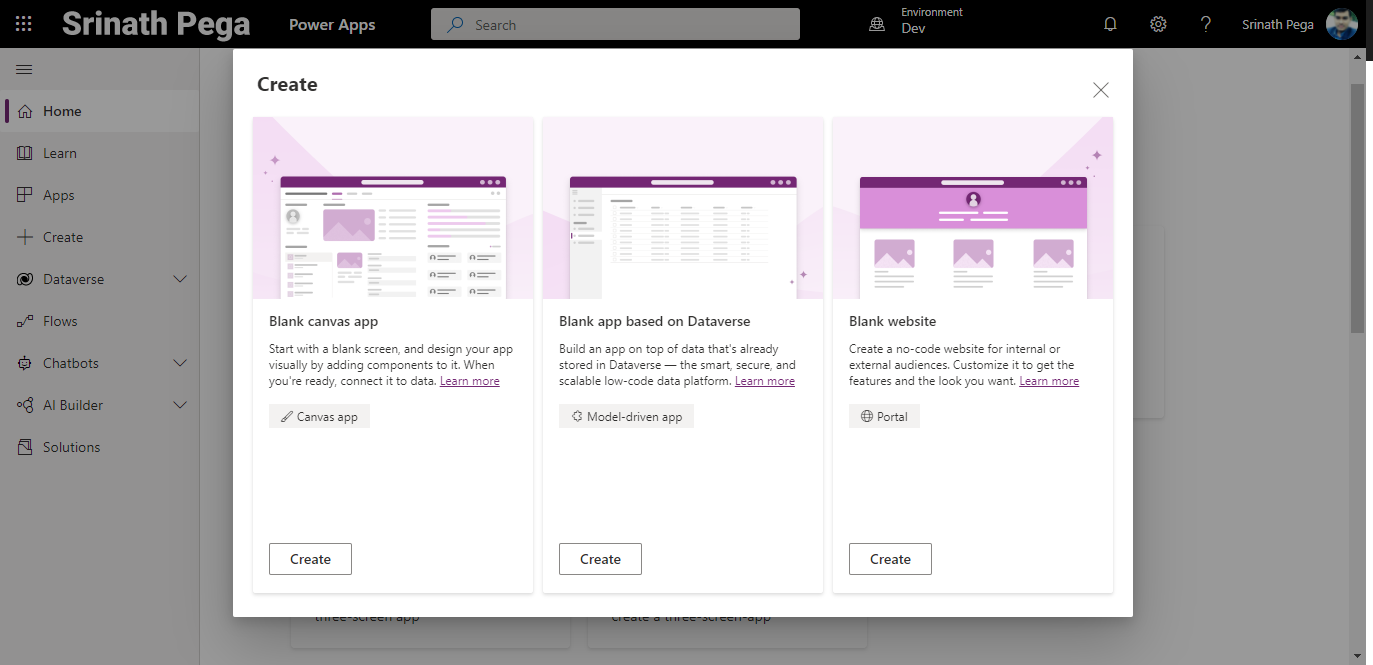Expand the Chatbots navigation section
The image size is (1373, 665).
tap(180, 363)
